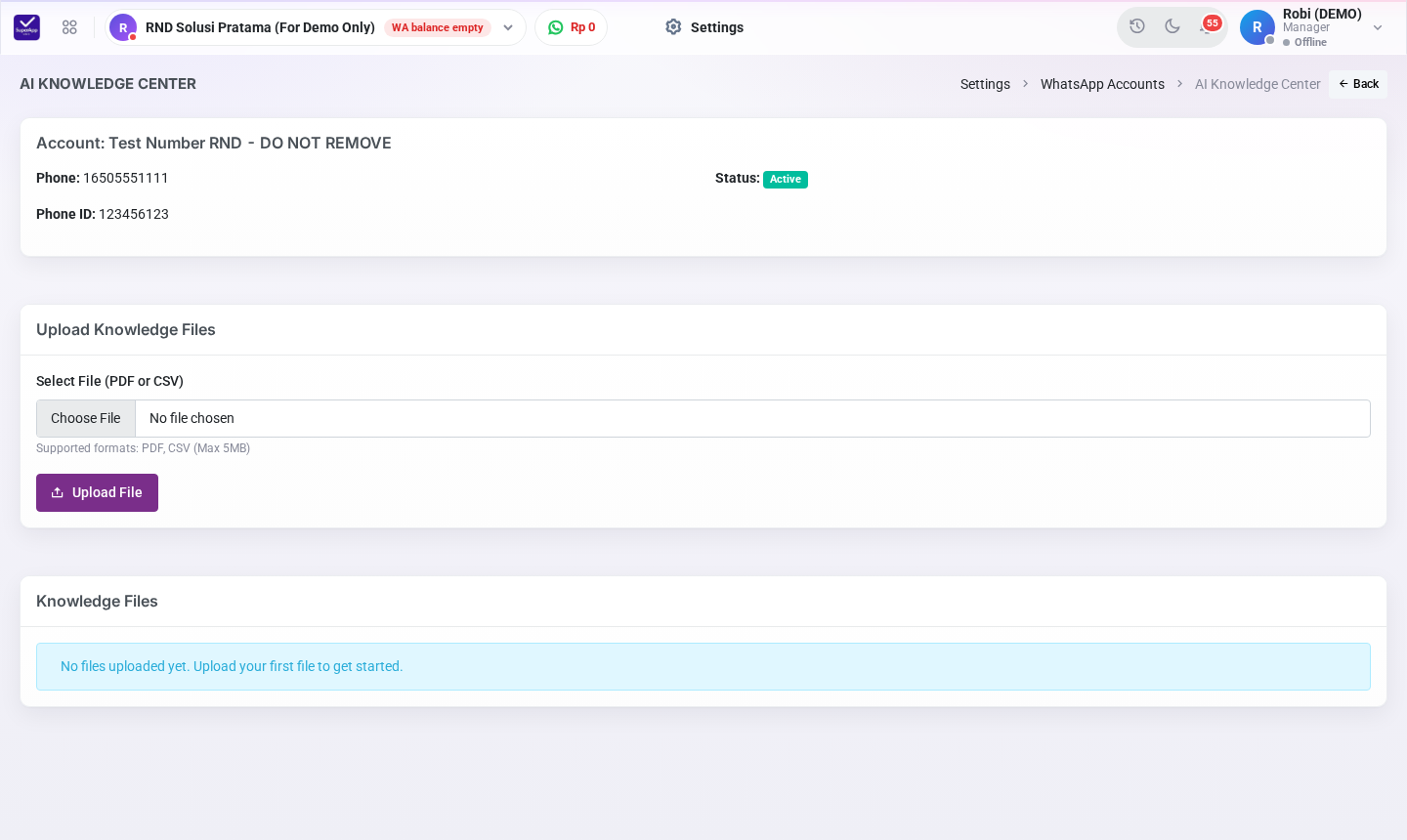
Task: Click the Knowledge Files section heading
Action: pyautogui.click(x=97, y=602)
